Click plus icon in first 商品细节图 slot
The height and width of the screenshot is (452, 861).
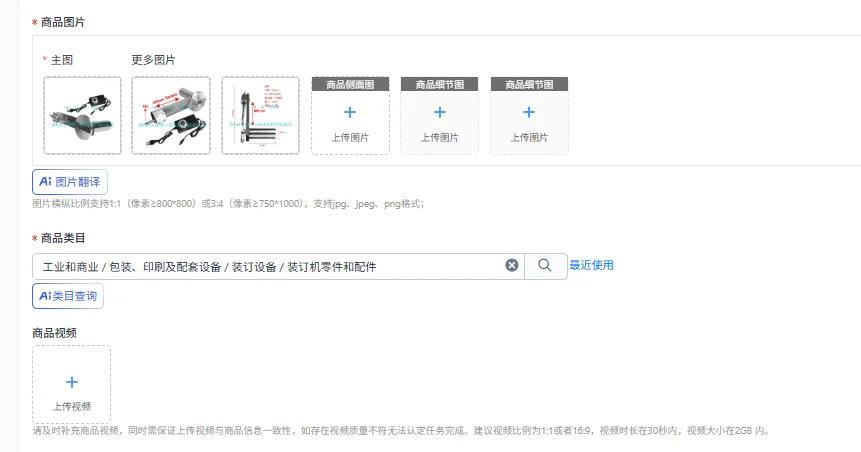(x=440, y=113)
